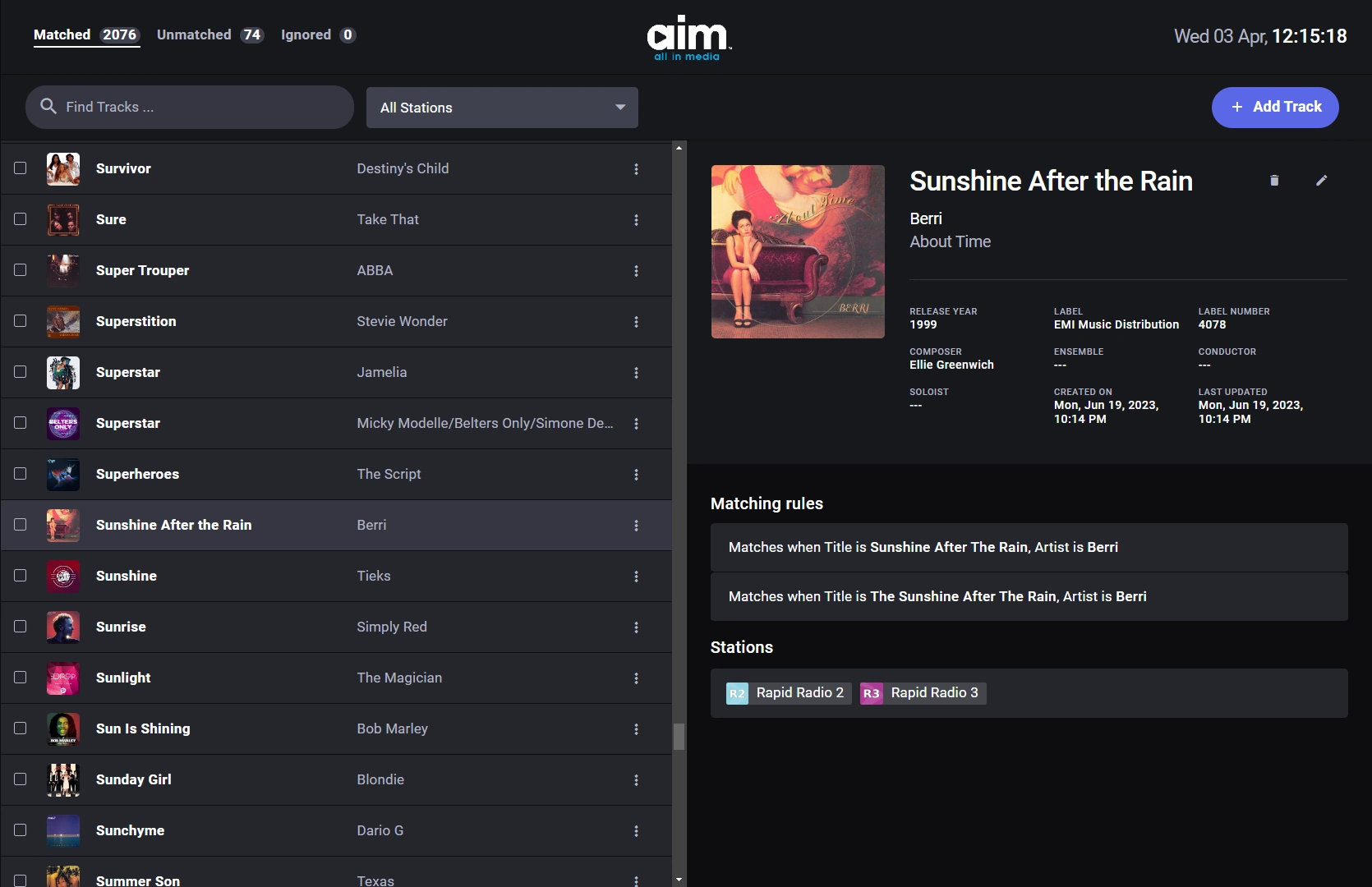Click the artist name Bob Marley
The width and height of the screenshot is (1372, 887).
click(x=392, y=728)
